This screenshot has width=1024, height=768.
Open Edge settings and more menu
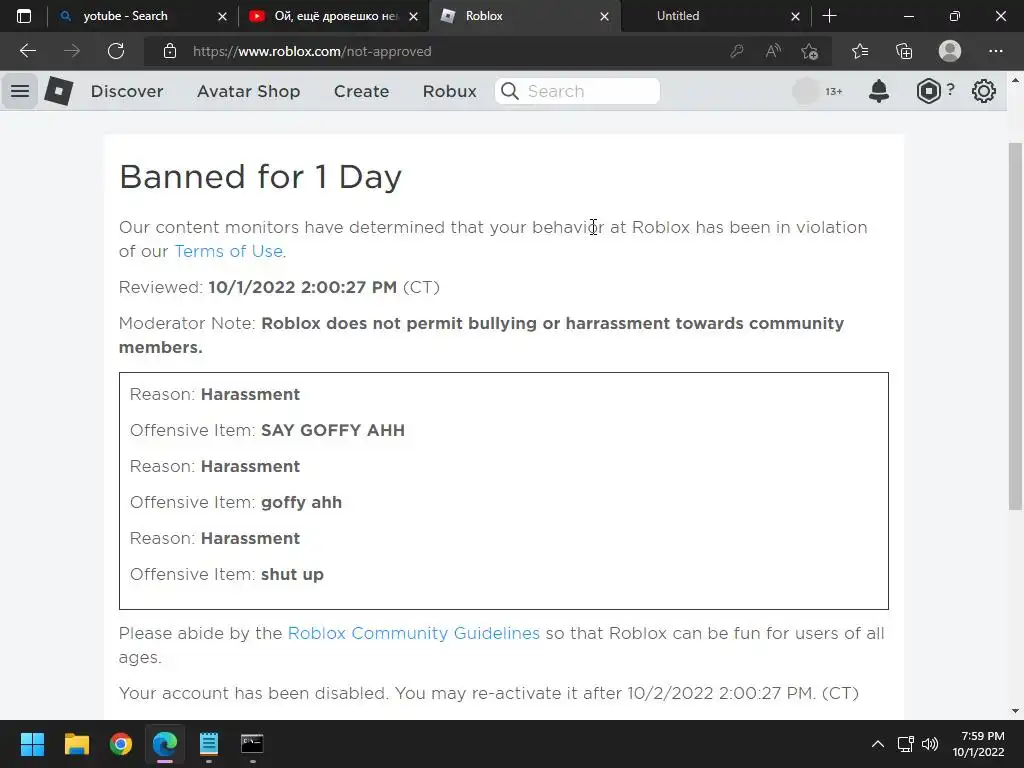[995, 51]
